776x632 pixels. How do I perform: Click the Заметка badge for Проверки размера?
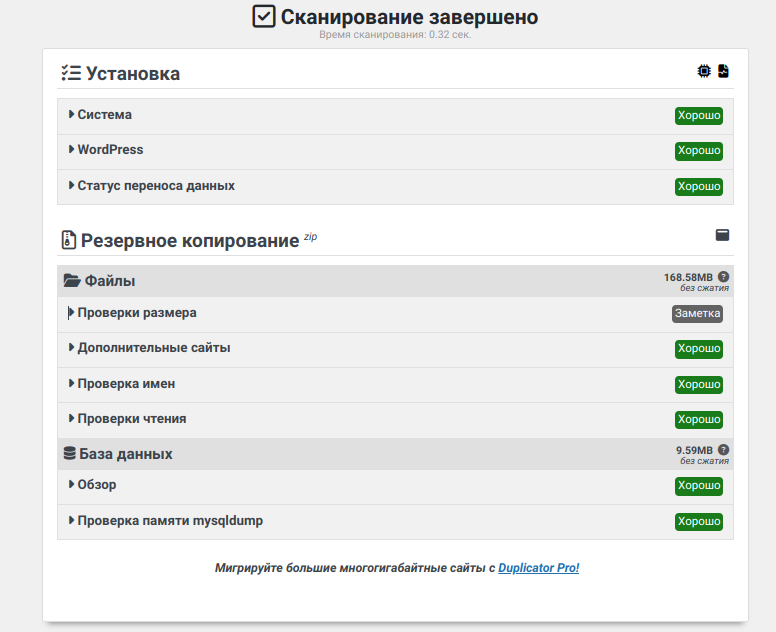coord(697,313)
